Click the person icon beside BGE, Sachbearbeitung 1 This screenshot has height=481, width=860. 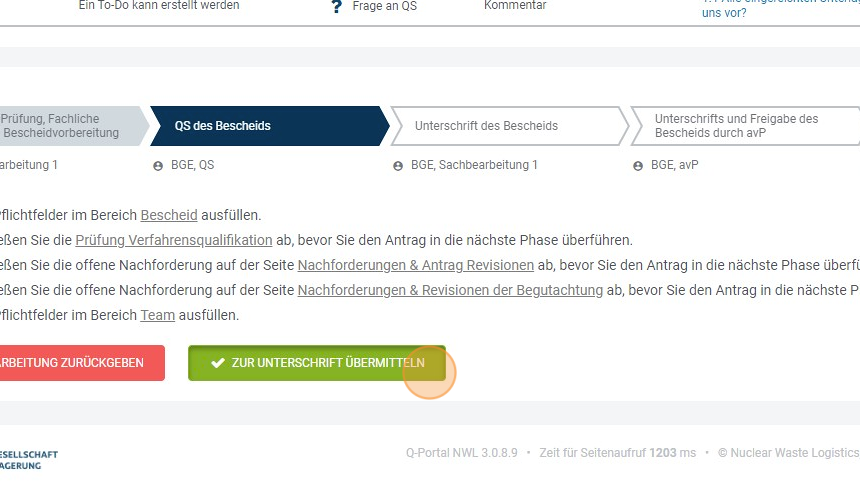398,166
